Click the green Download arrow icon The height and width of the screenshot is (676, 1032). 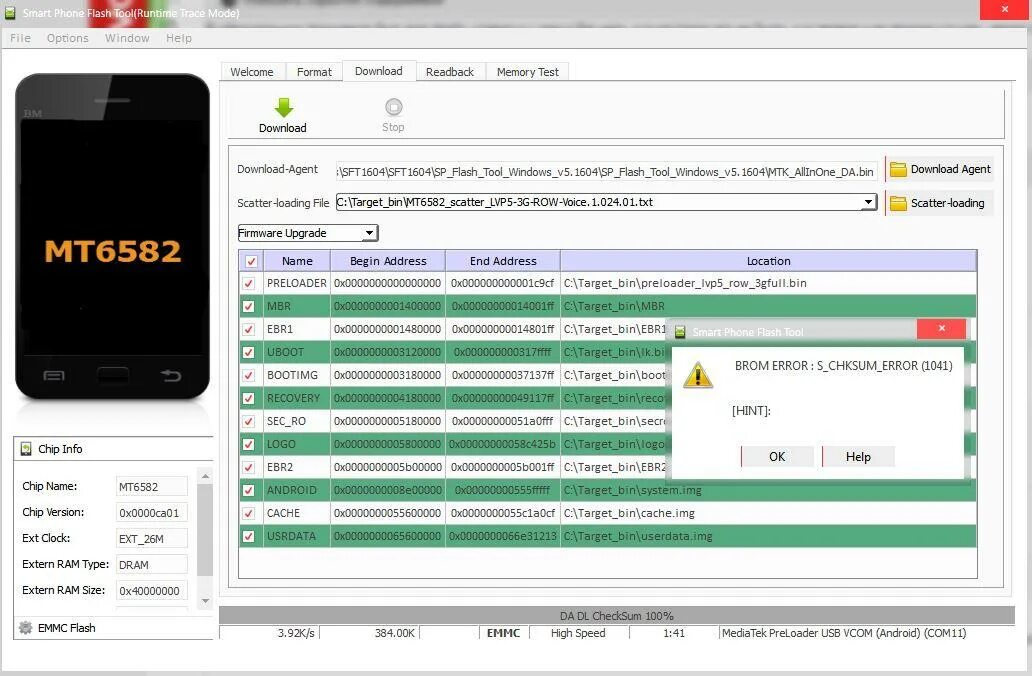(x=284, y=107)
